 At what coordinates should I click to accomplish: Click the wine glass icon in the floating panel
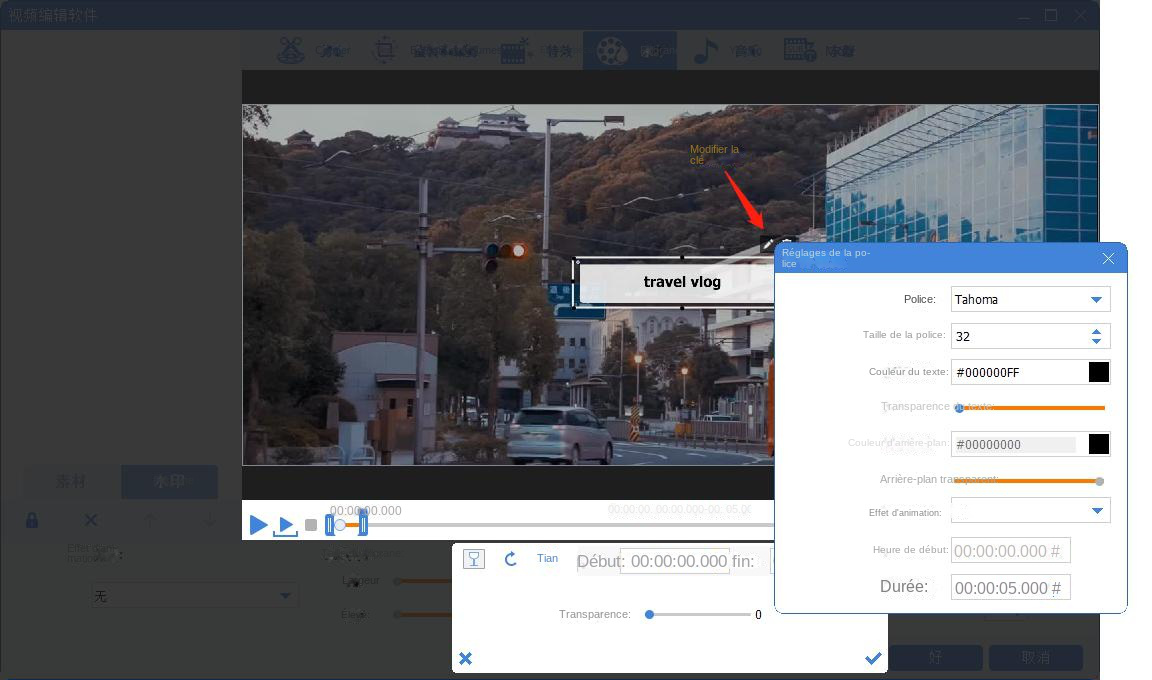click(474, 558)
